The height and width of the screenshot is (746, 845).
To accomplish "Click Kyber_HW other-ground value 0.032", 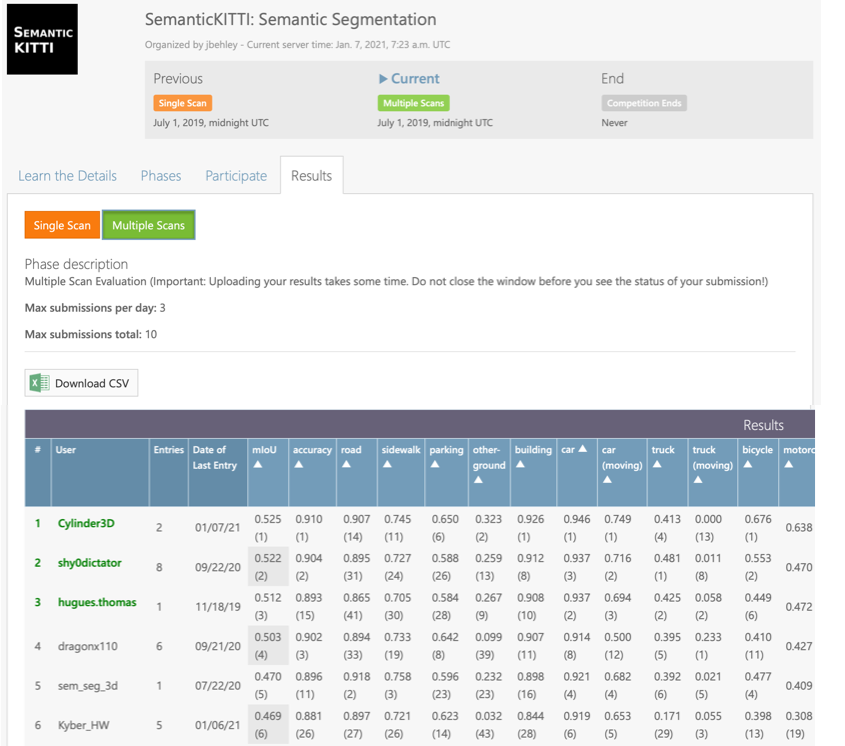I will click(x=488, y=716).
